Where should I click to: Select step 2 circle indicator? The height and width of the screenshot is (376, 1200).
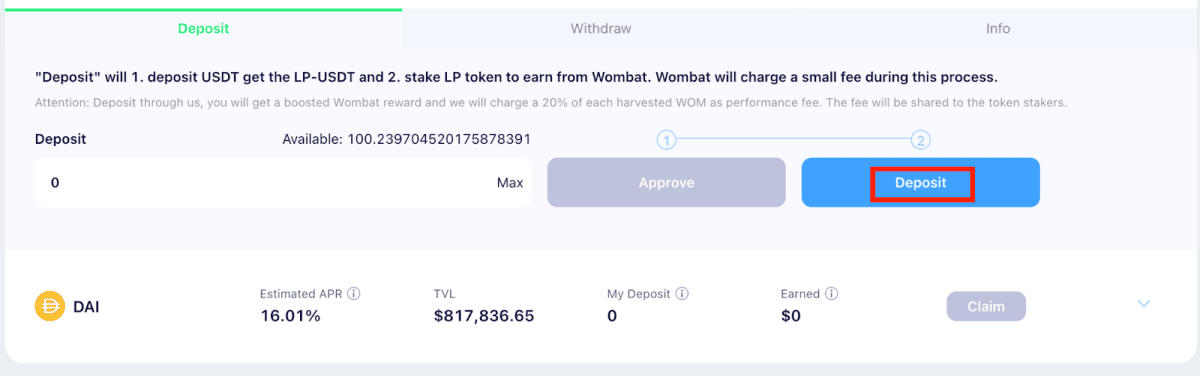(921, 140)
